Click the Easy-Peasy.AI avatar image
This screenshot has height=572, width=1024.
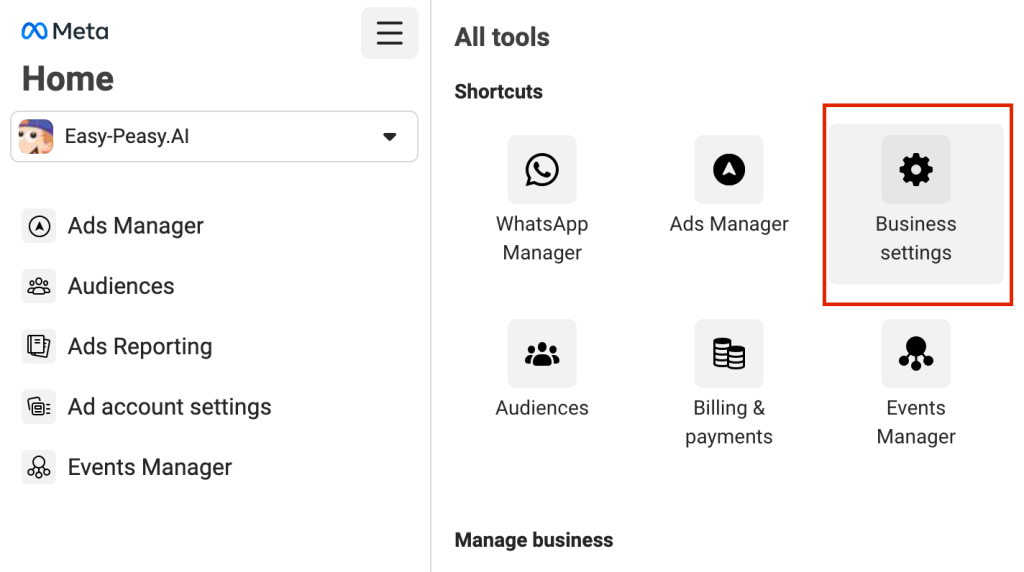(x=36, y=136)
